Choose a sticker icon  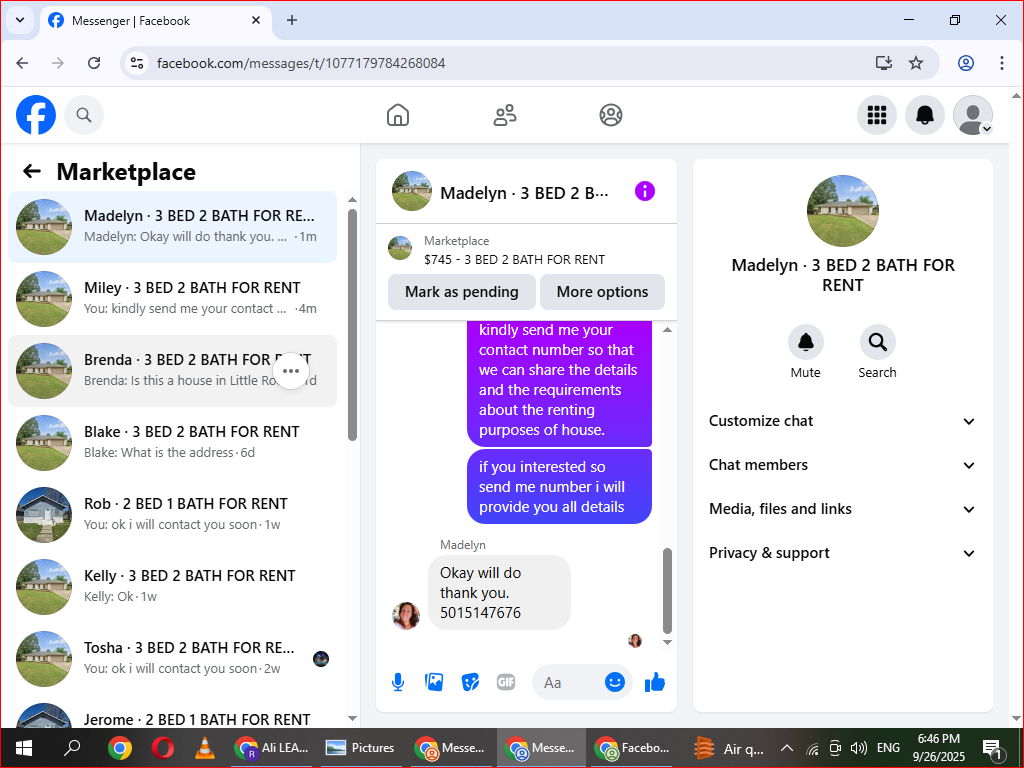click(x=470, y=682)
